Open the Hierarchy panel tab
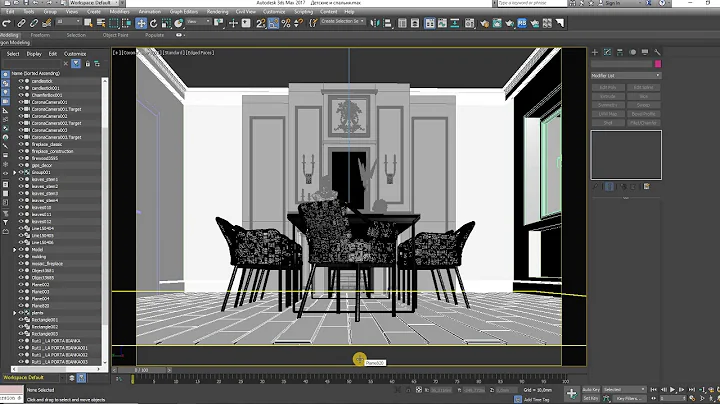720x404 pixels. tap(620, 52)
